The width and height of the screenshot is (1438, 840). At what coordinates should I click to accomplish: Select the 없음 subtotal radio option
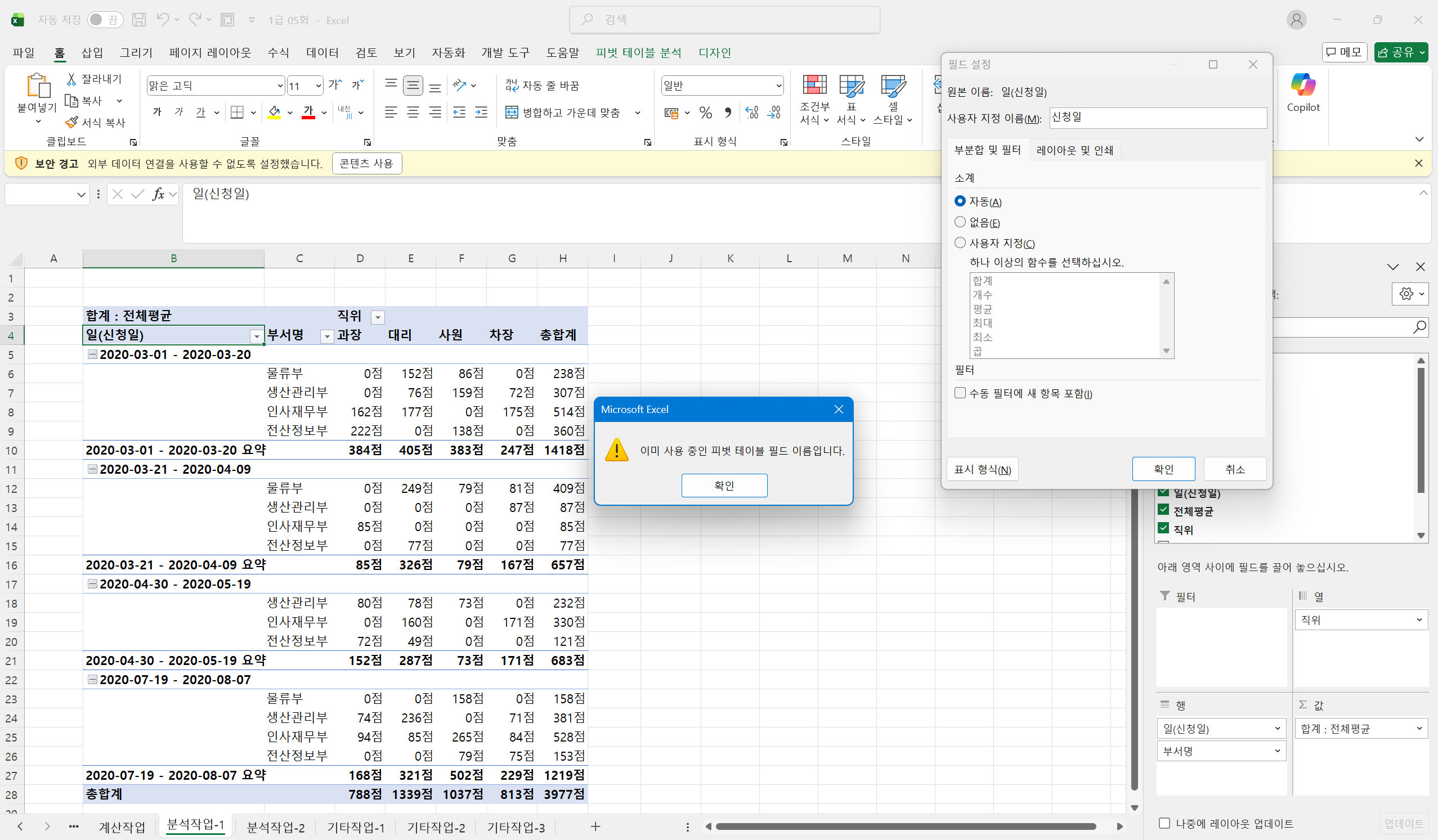(960, 222)
